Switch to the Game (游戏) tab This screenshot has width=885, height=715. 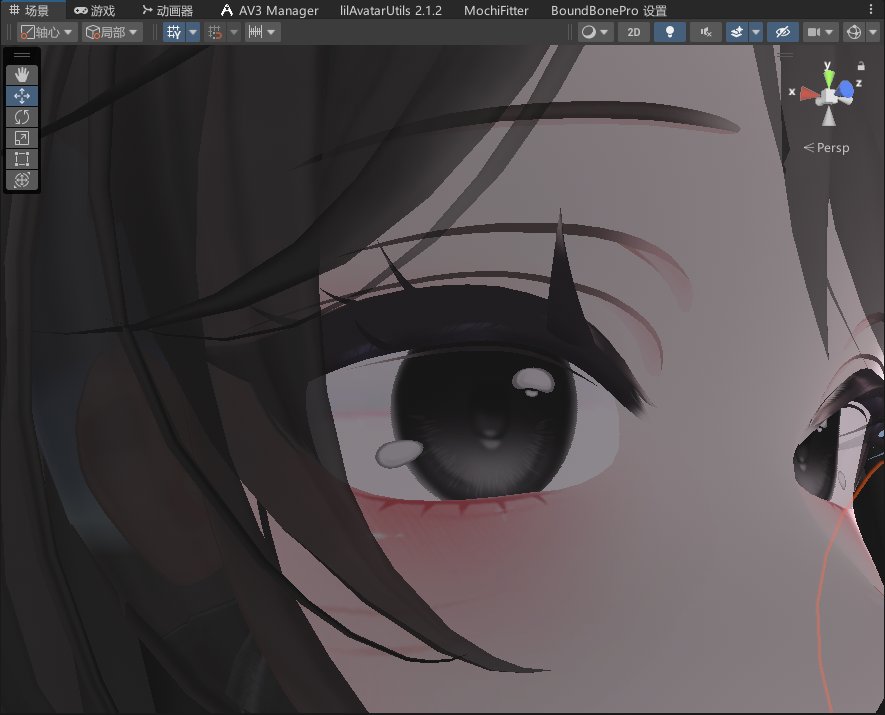[95, 10]
